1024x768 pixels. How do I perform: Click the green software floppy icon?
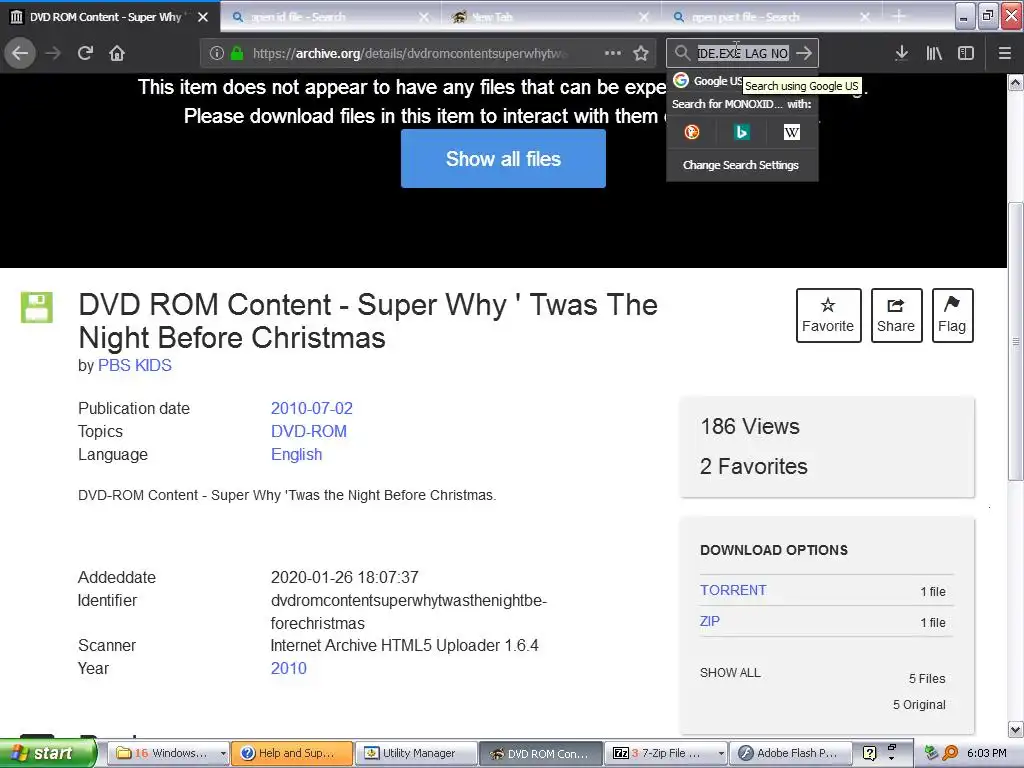[x=37, y=308]
